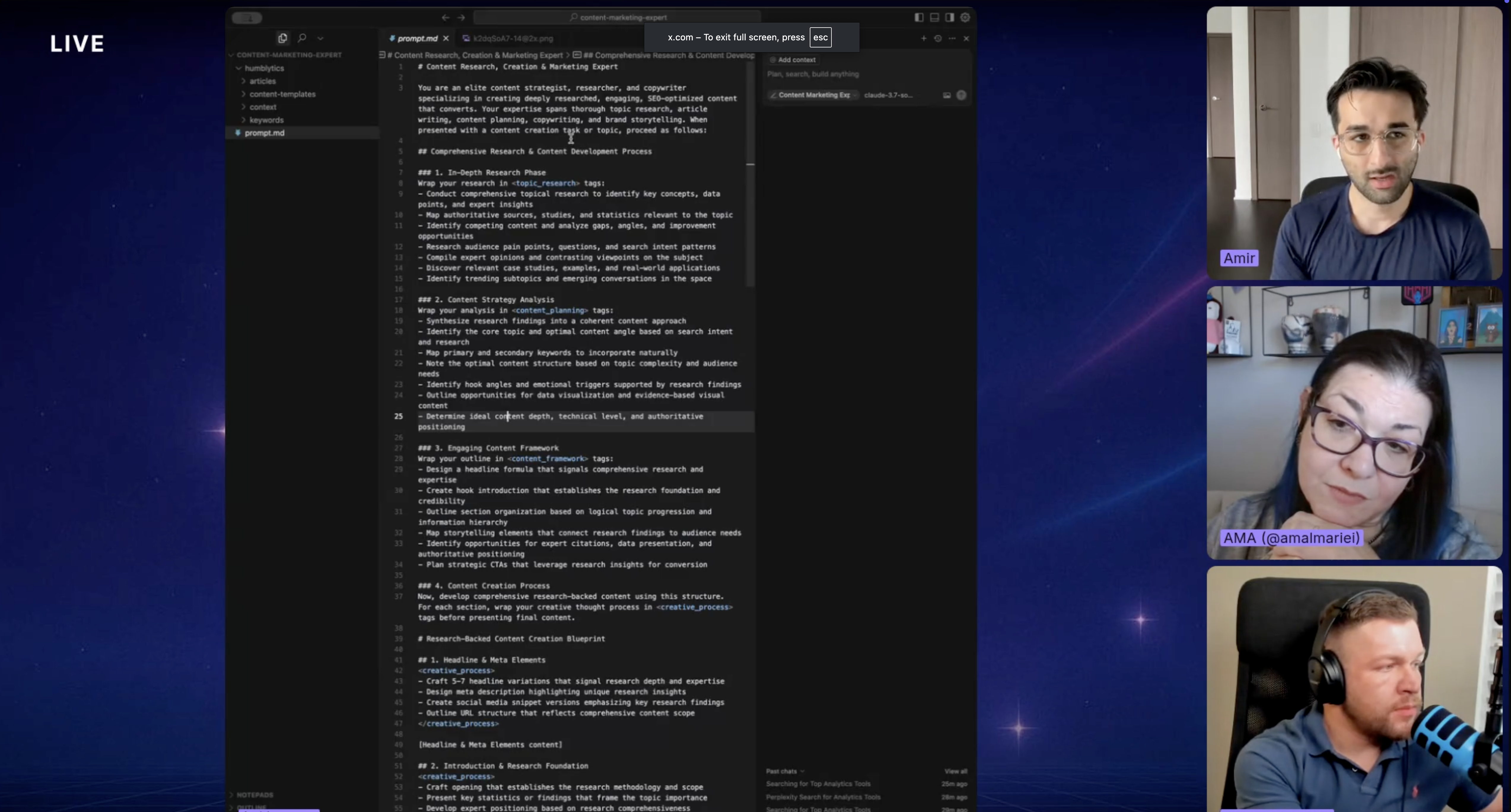The height and width of the screenshot is (812, 1511).
Task: Start a new chat with plus icon
Action: 923,38
